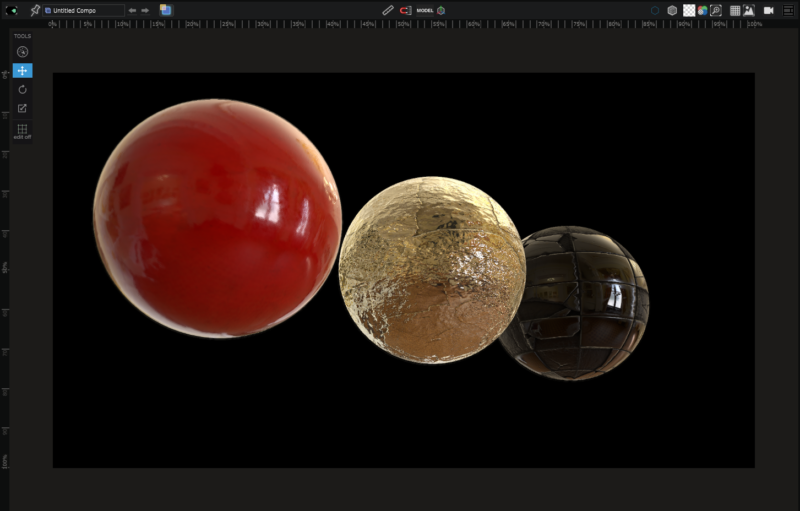Go to previous composition with left arrow
The height and width of the screenshot is (511, 800).
coord(132,10)
